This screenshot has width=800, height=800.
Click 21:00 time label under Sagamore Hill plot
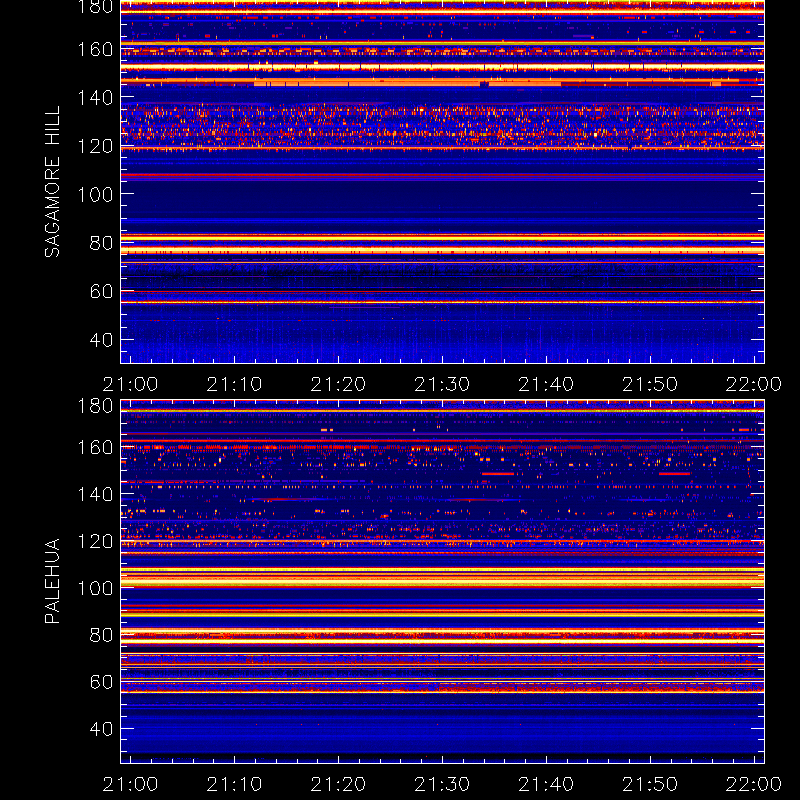click(131, 384)
